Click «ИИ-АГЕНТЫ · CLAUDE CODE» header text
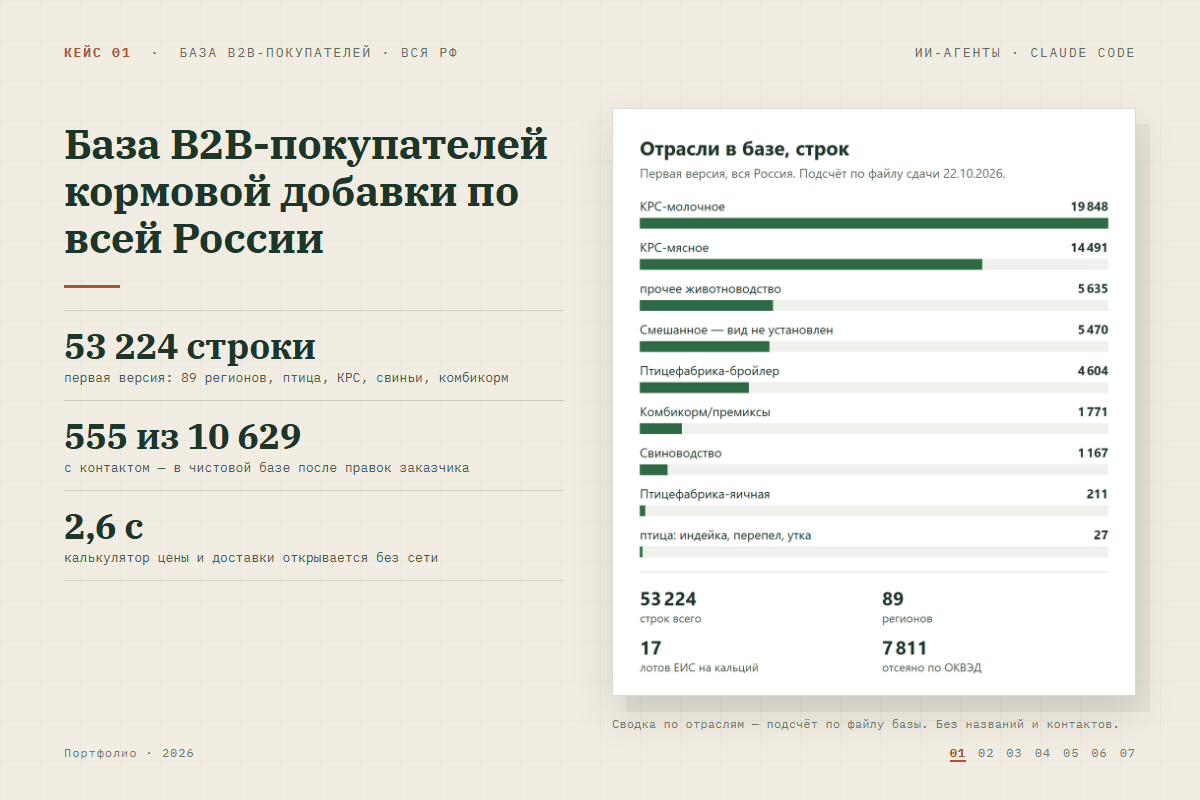 tap(1025, 53)
